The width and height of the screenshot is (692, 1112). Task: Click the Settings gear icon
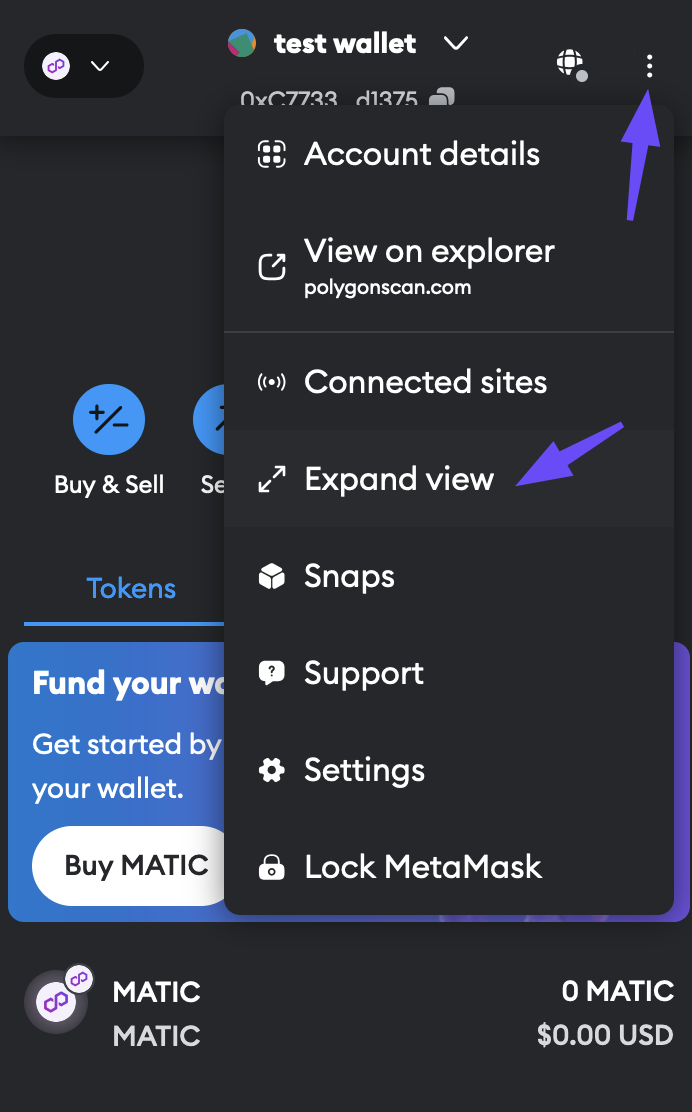click(x=271, y=771)
